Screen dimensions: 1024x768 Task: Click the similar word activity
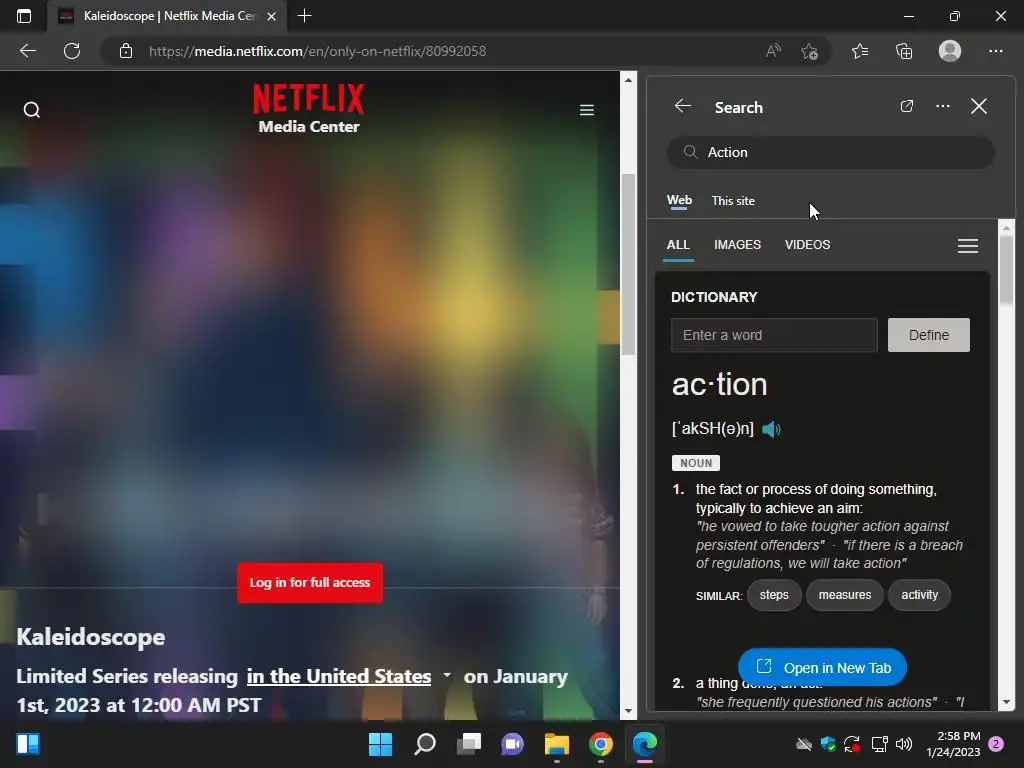[x=919, y=595]
